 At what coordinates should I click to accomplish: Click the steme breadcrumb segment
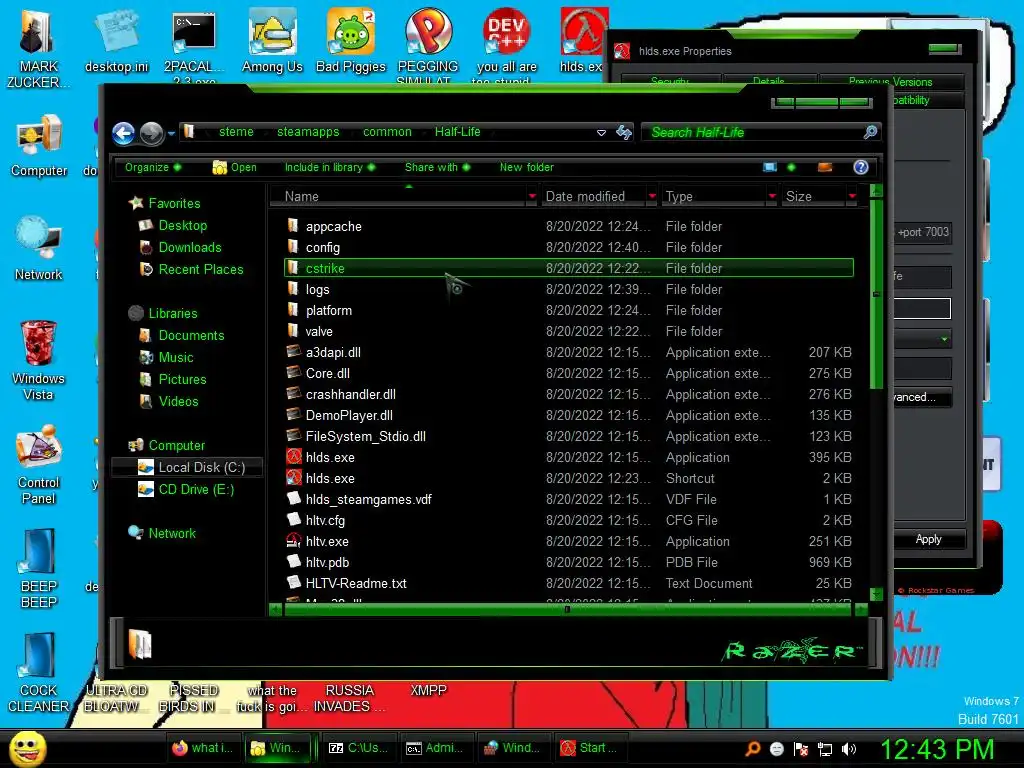[x=236, y=132]
